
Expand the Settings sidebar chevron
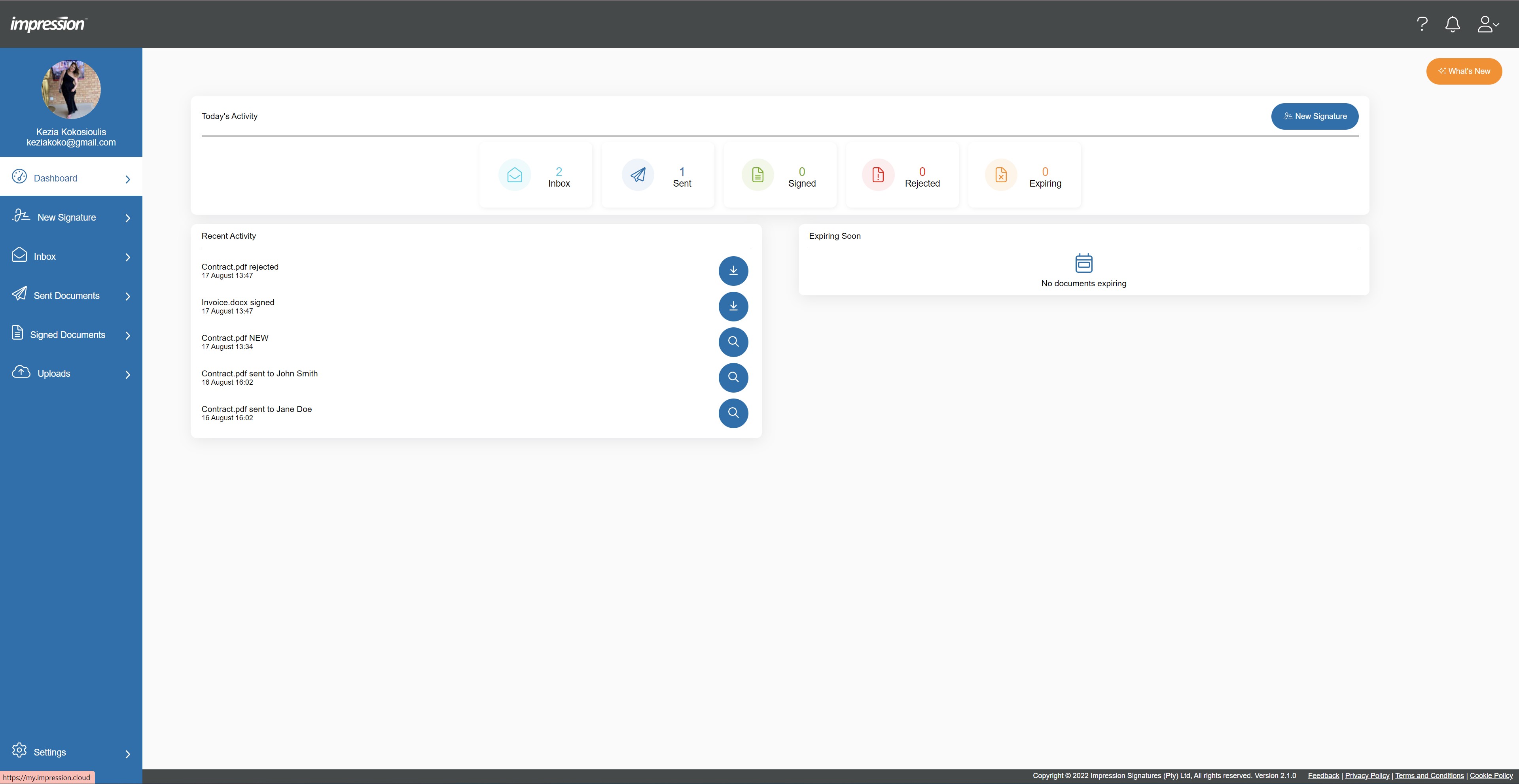click(x=127, y=753)
